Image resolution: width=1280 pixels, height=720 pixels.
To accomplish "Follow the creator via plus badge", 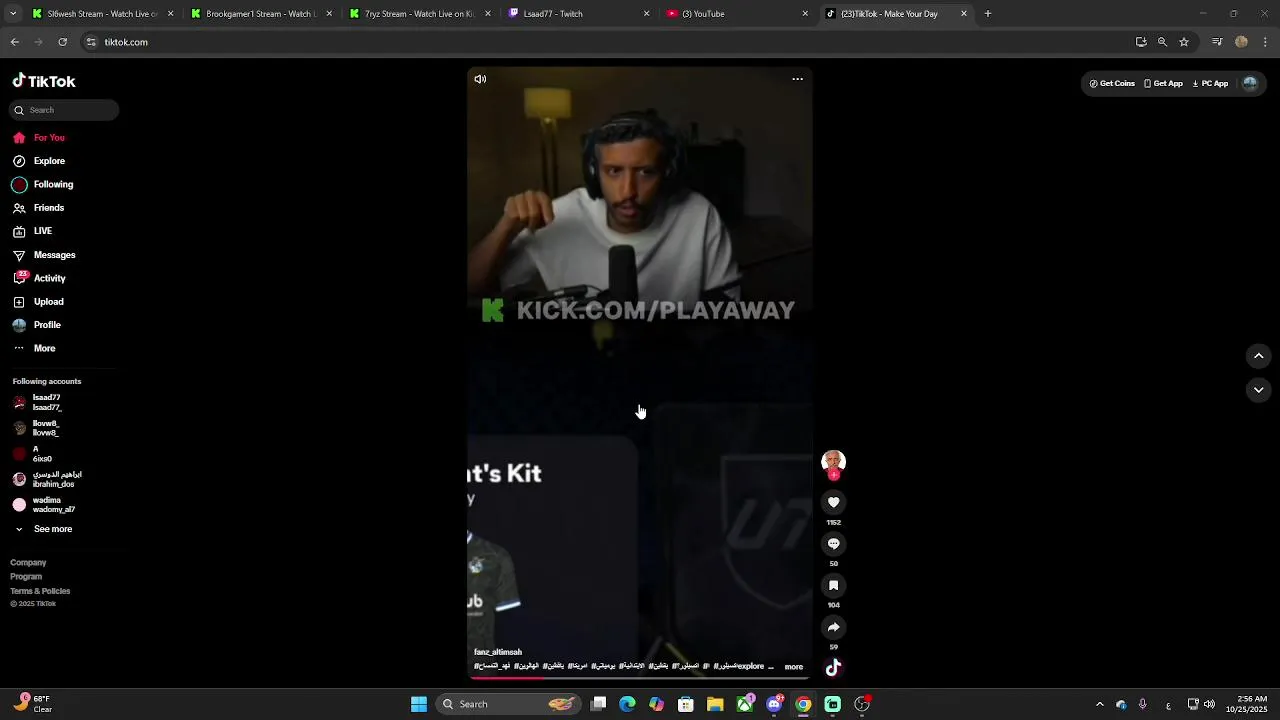I will [x=833, y=475].
